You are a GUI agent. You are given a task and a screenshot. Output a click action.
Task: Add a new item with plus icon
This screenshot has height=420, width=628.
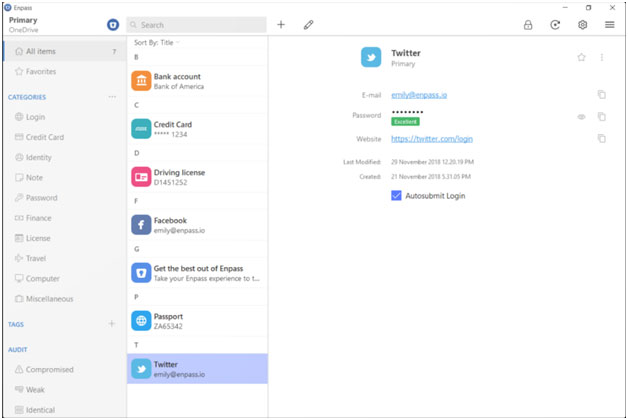pyautogui.click(x=281, y=25)
